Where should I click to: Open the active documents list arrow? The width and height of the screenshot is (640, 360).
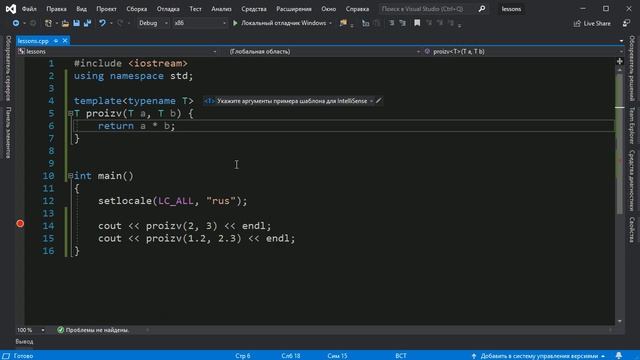click(621, 41)
